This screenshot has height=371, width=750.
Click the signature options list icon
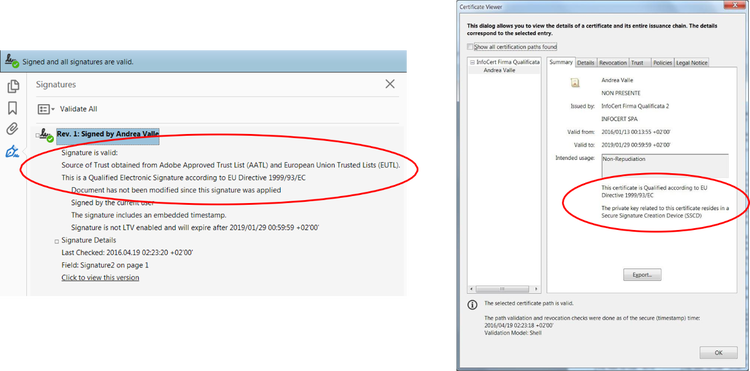click(x=44, y=109)
